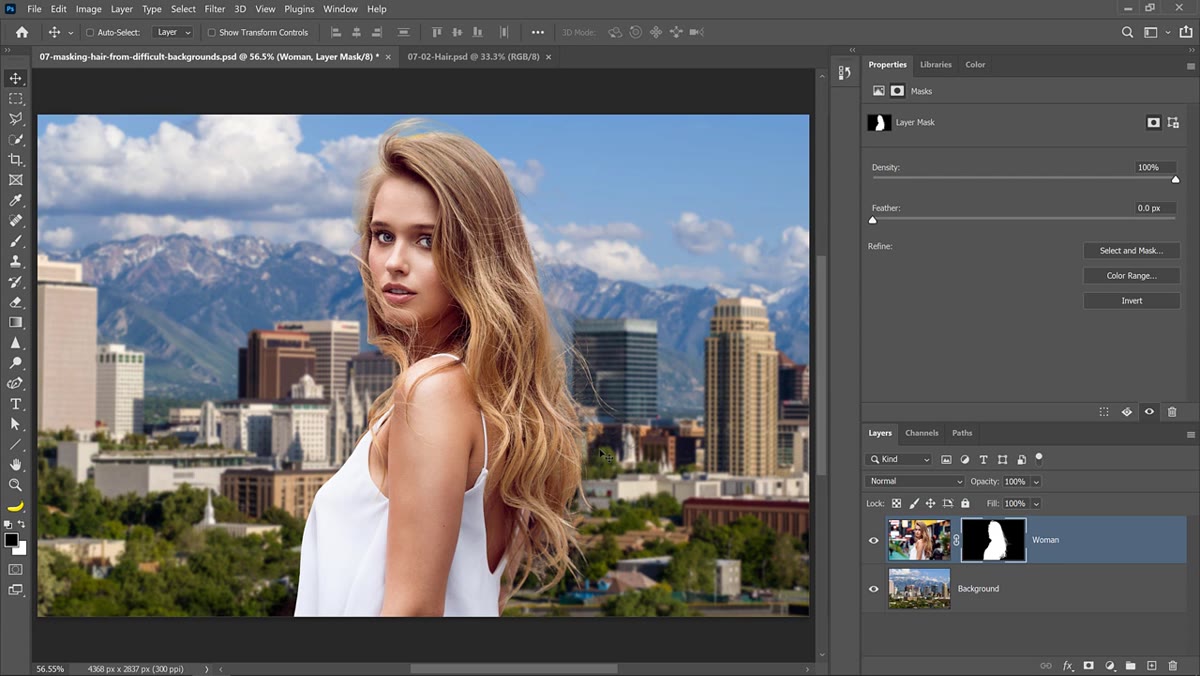This screenshot has width=1200, height=676.
Task: Select the Pen tool
Action: (15, 383)
